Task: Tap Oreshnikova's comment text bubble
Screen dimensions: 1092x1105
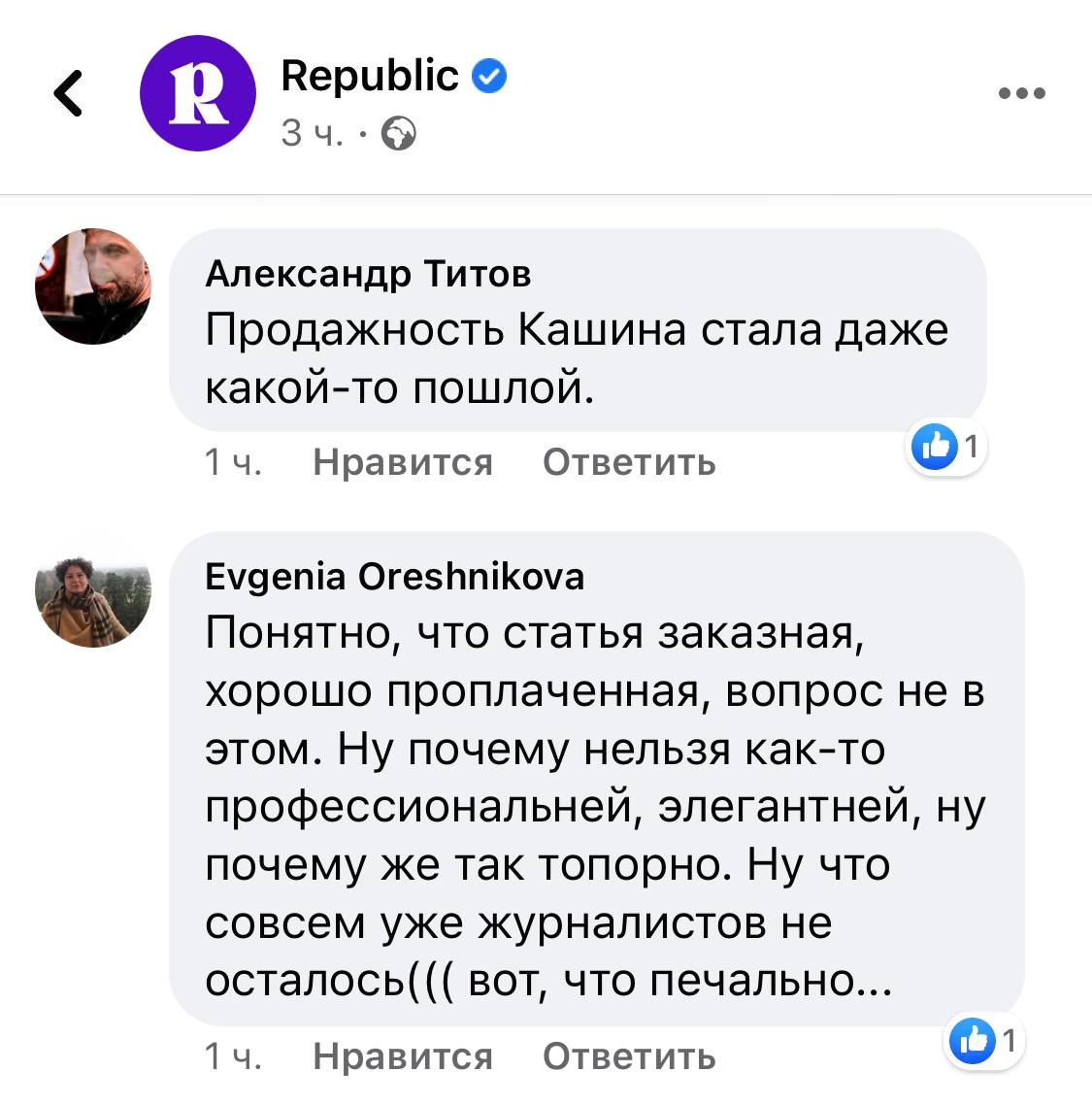Action: [x=595, y=806]
